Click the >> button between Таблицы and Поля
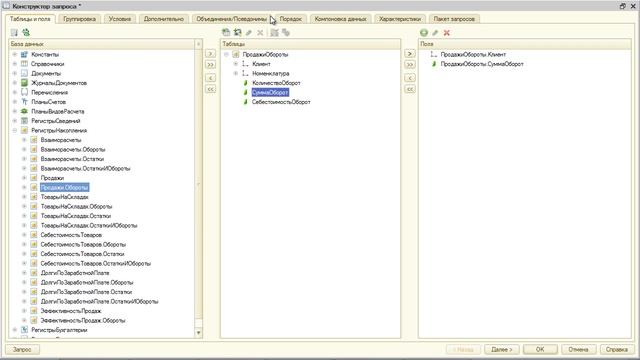 click(x=410, y=64)
